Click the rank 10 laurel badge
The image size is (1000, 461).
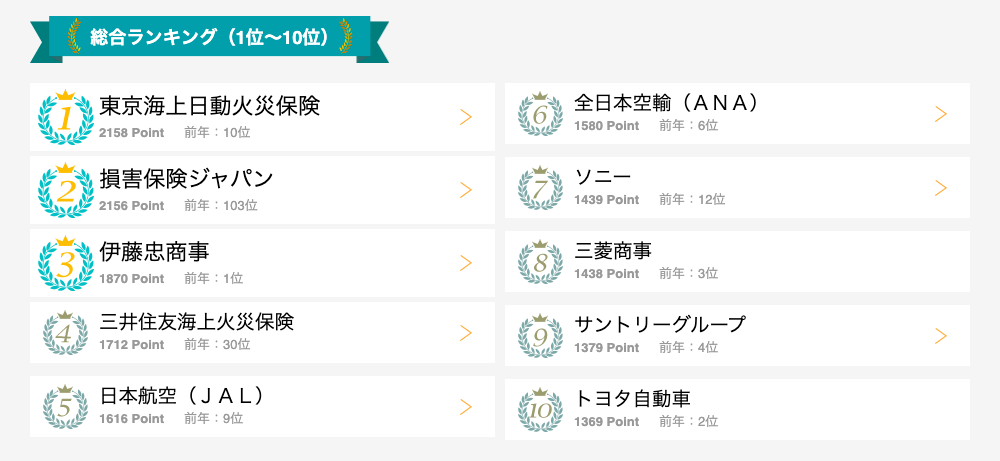[540, 409]
